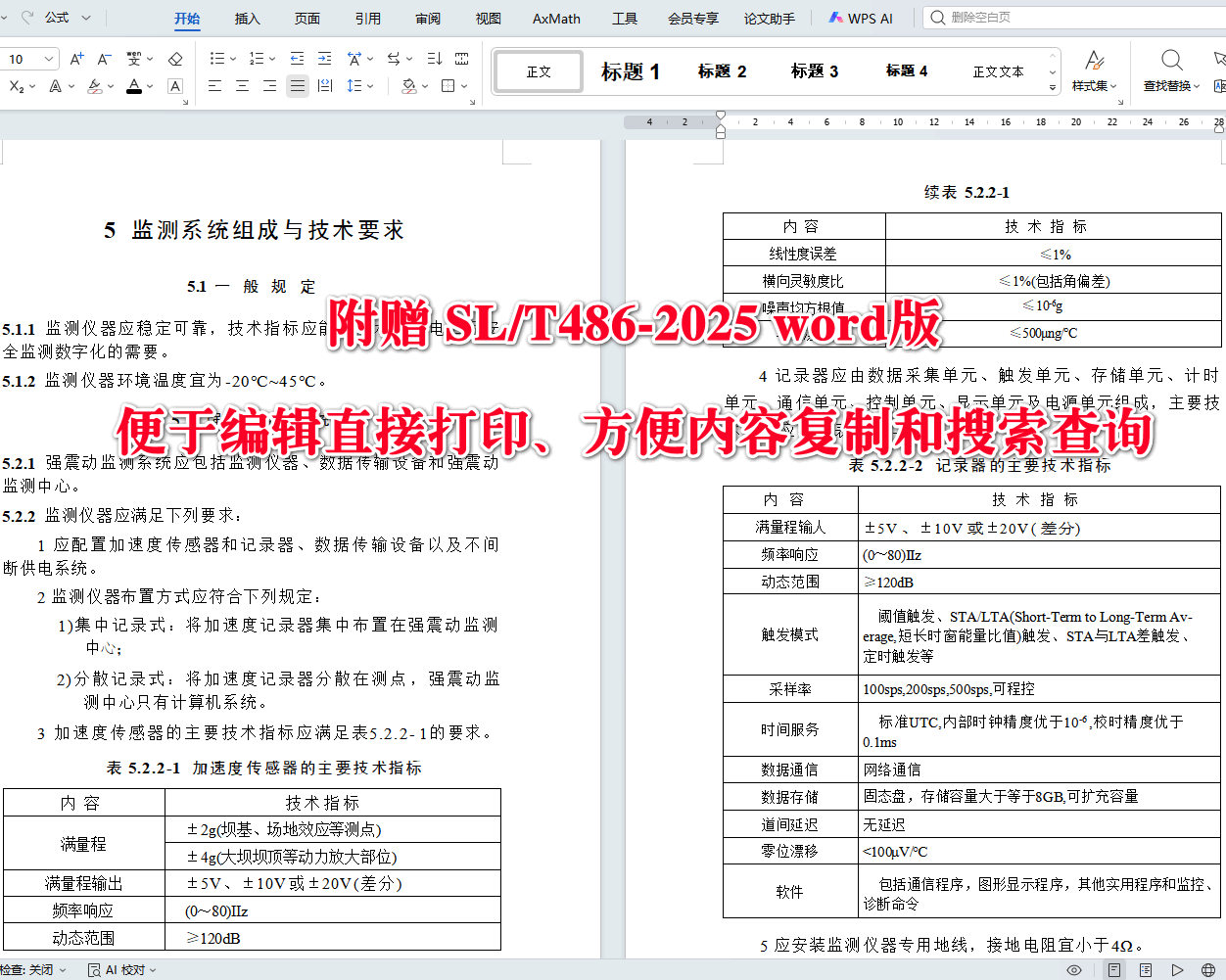Increase font size with A+ button

coord(76,59)
